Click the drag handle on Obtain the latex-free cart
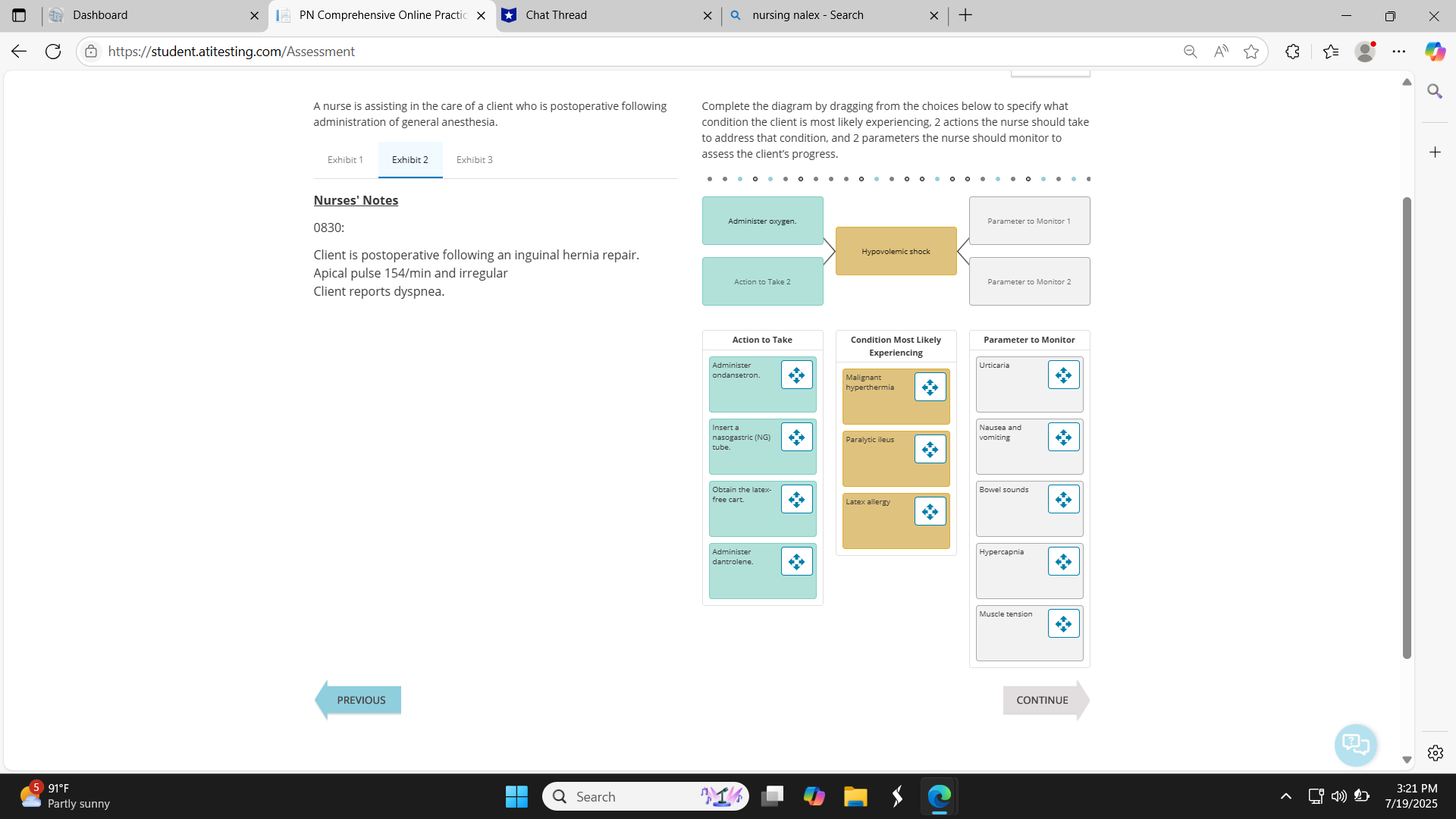 click(x=797, y=499)
